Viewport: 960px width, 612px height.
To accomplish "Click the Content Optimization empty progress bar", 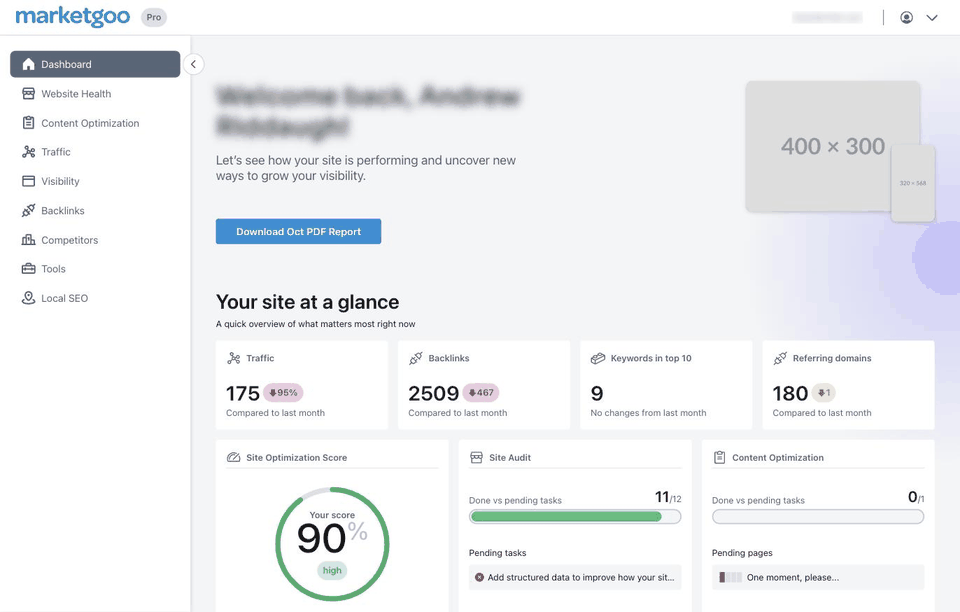I will point(818,517).
